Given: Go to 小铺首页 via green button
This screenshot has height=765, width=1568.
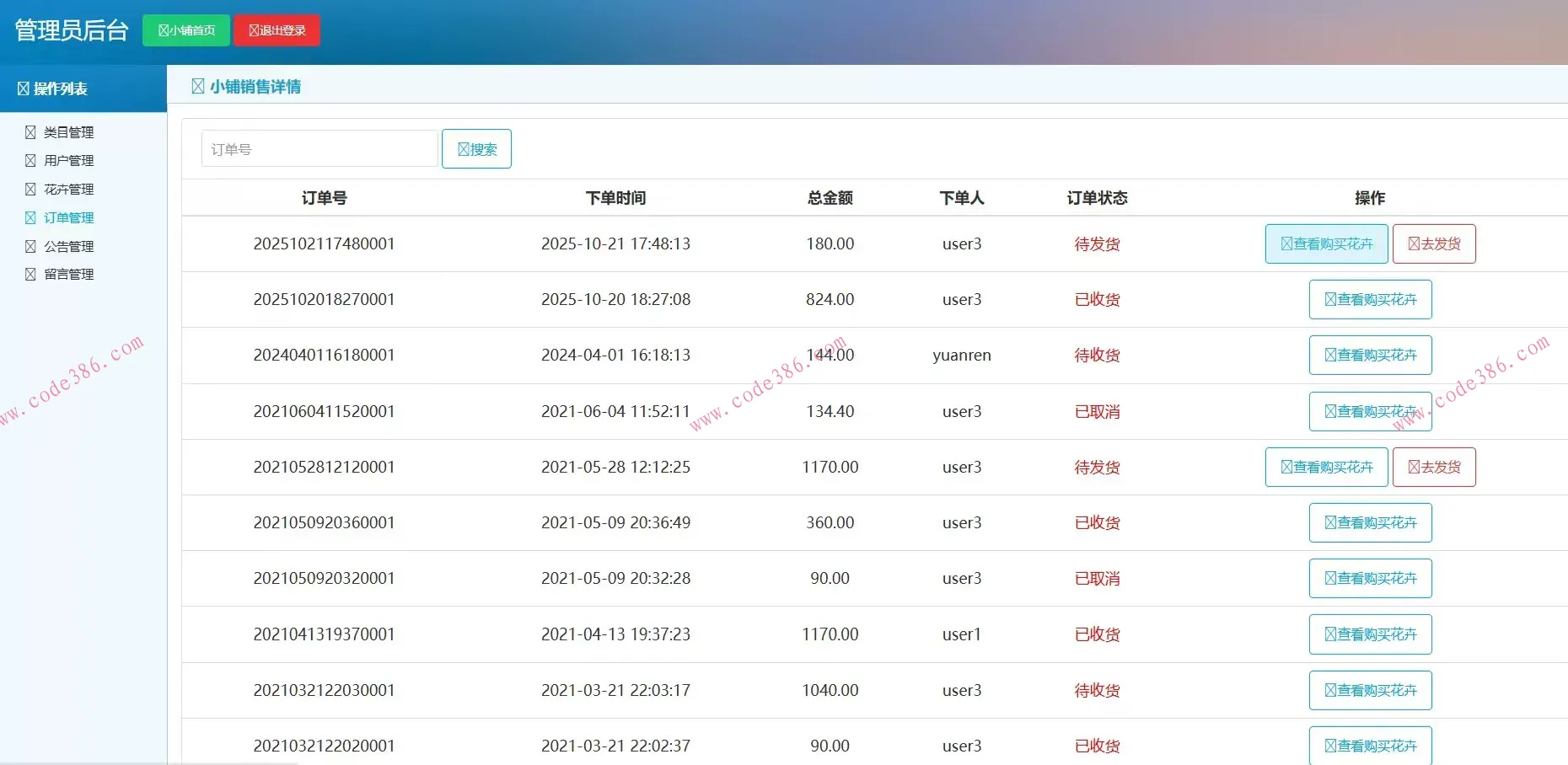Looking at the screenshot, I should 186,30.
